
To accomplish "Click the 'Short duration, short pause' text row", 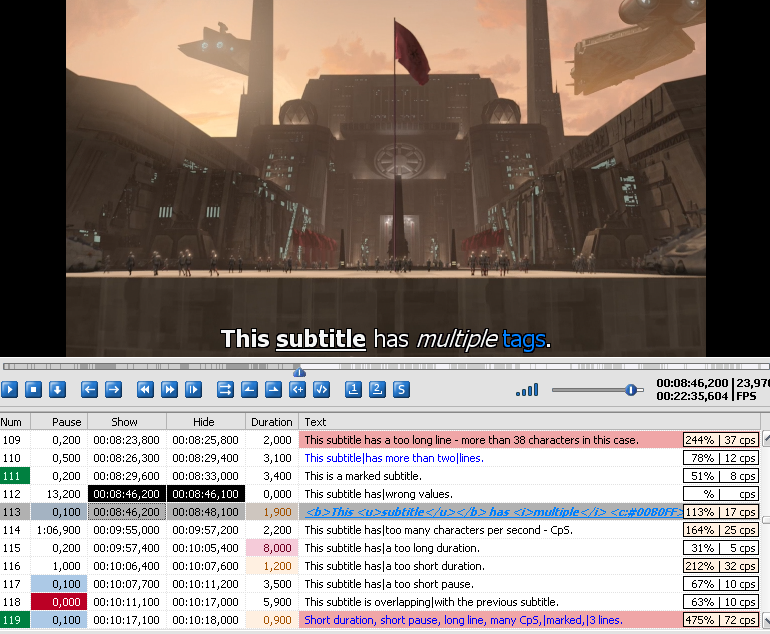I will click(464, 620).
